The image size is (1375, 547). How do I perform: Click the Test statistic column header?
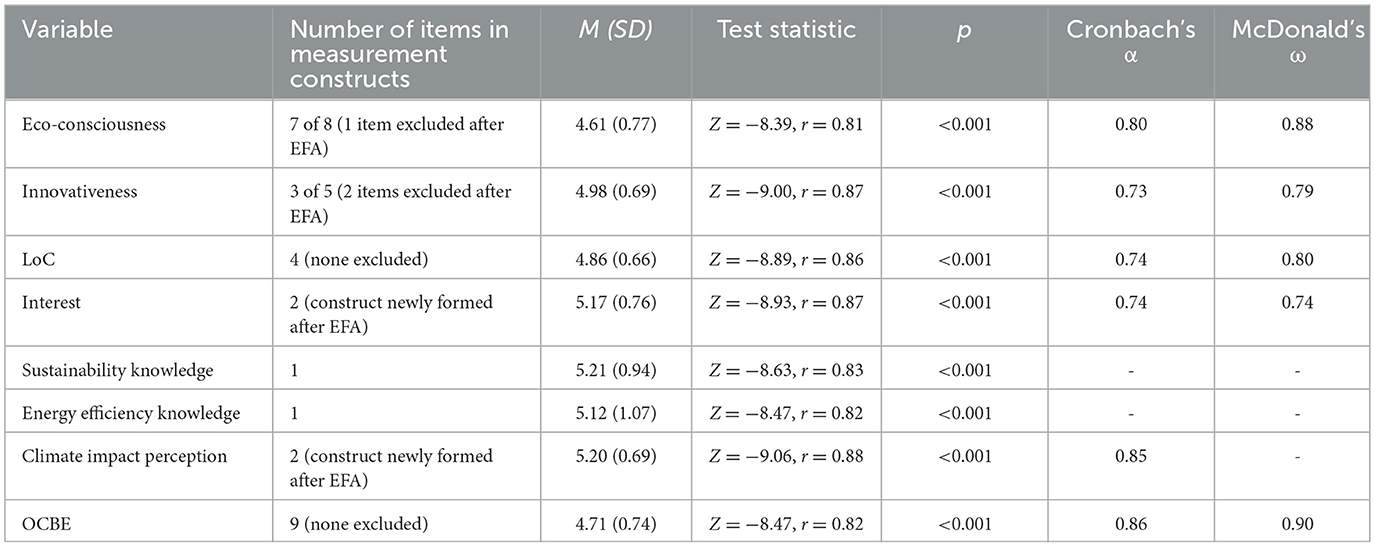pos(786,29)
